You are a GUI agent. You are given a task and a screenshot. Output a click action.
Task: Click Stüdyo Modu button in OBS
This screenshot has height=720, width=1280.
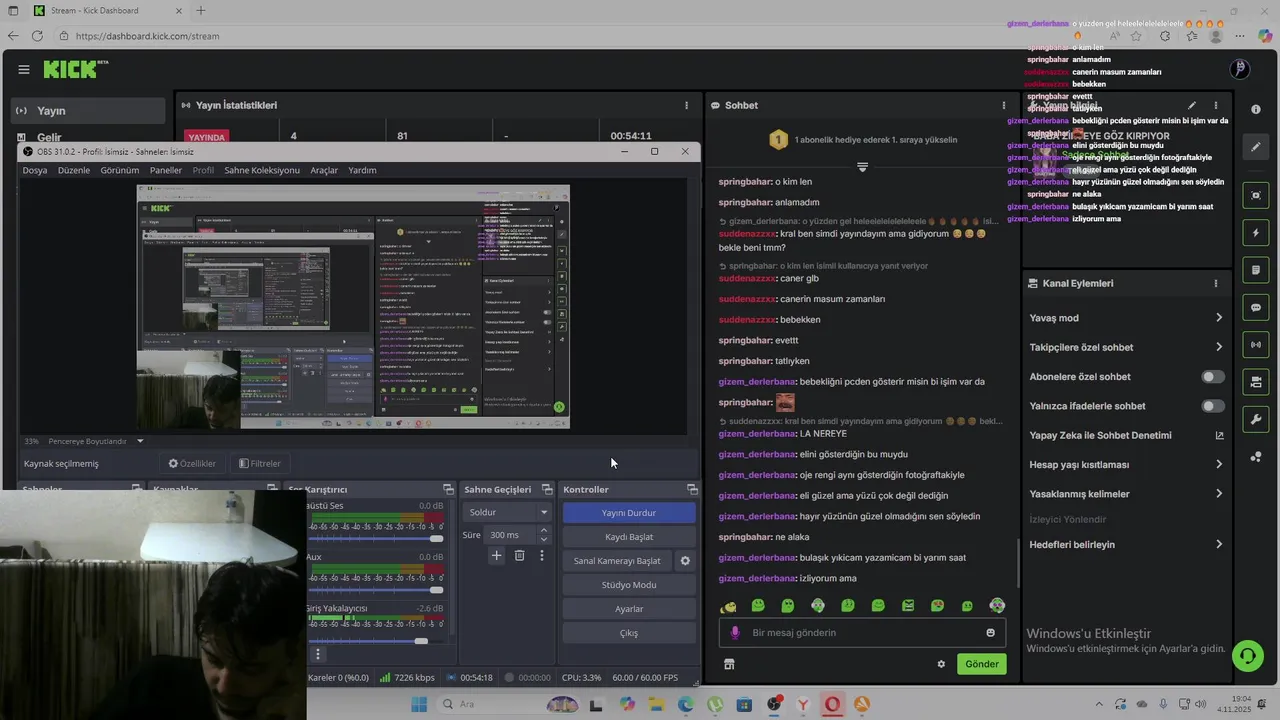pos(629,585)
